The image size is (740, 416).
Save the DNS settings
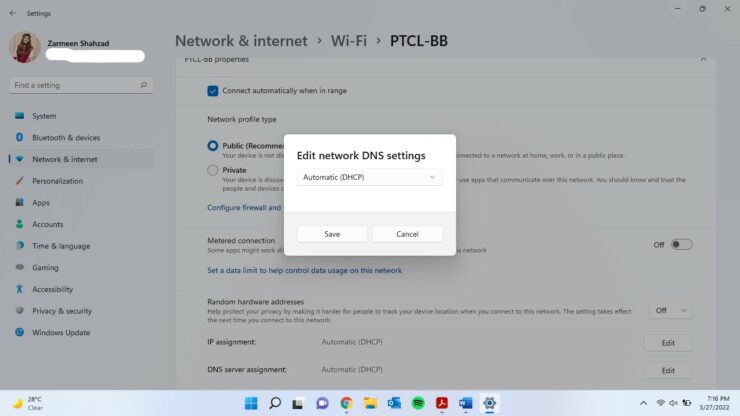pos(332,234)
